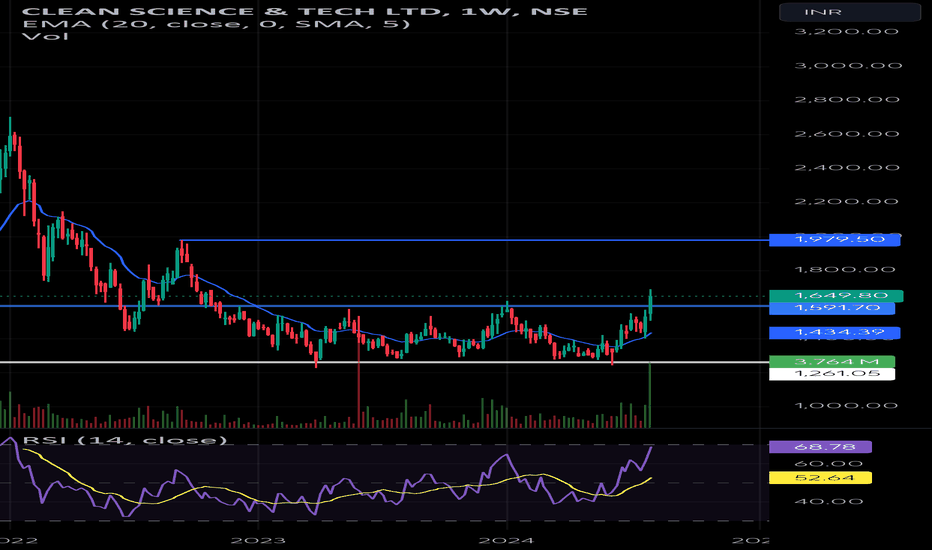Click the 1,000.00 price axis label

click(845, 406)
